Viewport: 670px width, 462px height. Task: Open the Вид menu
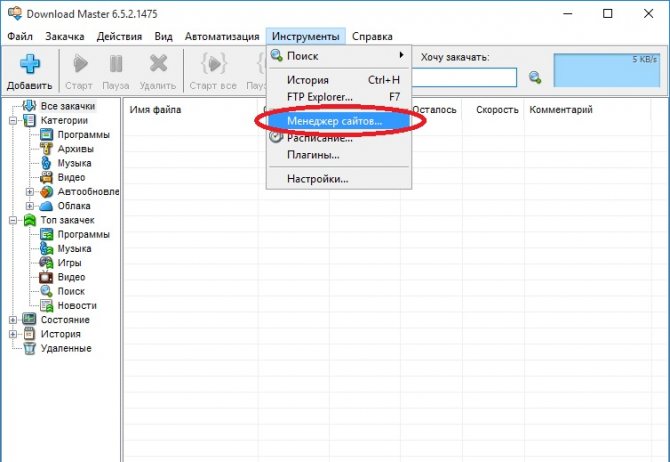[164, 36]
